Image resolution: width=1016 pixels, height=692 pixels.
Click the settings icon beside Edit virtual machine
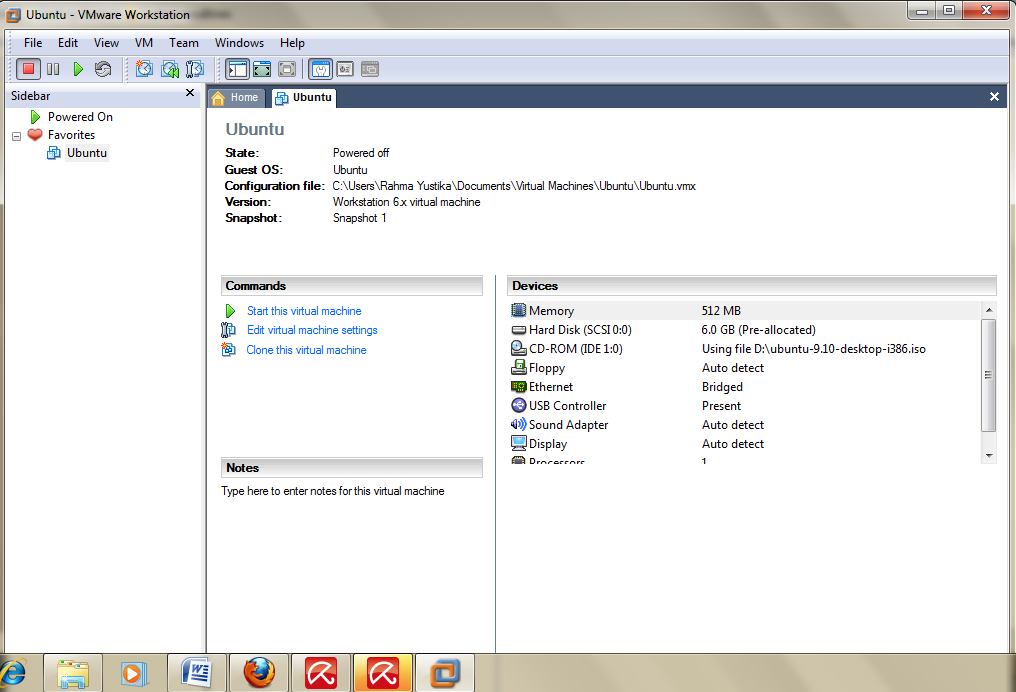click(x=229, y=330)
